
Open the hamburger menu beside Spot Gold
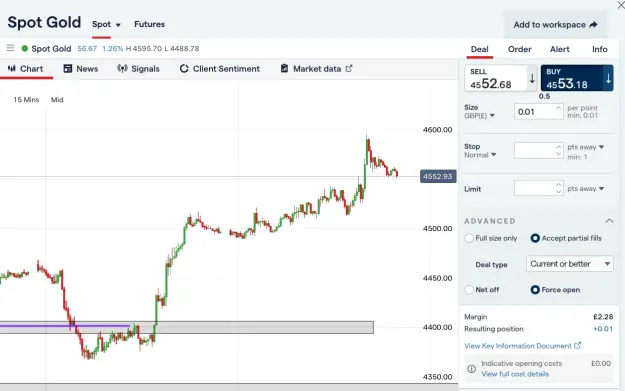click(x=10, y=48)
